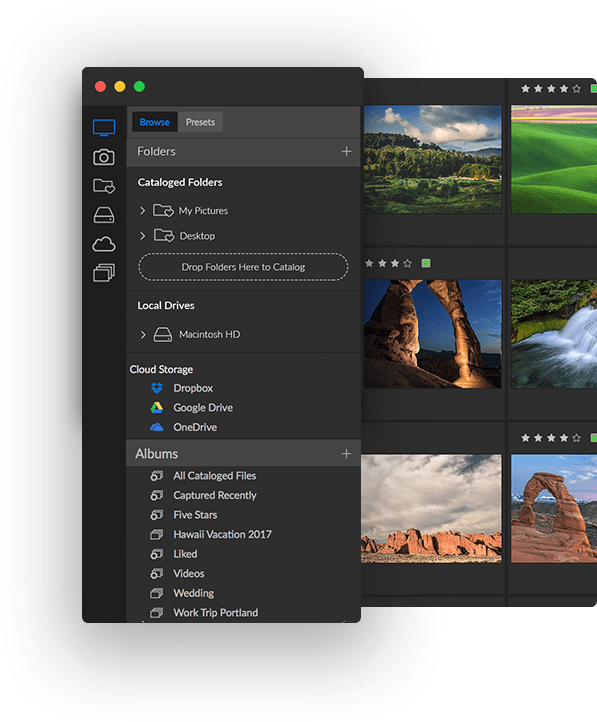Add a new album with plus icon
The width and height of the screenshot is (597, 722).
tap(347, 454)
